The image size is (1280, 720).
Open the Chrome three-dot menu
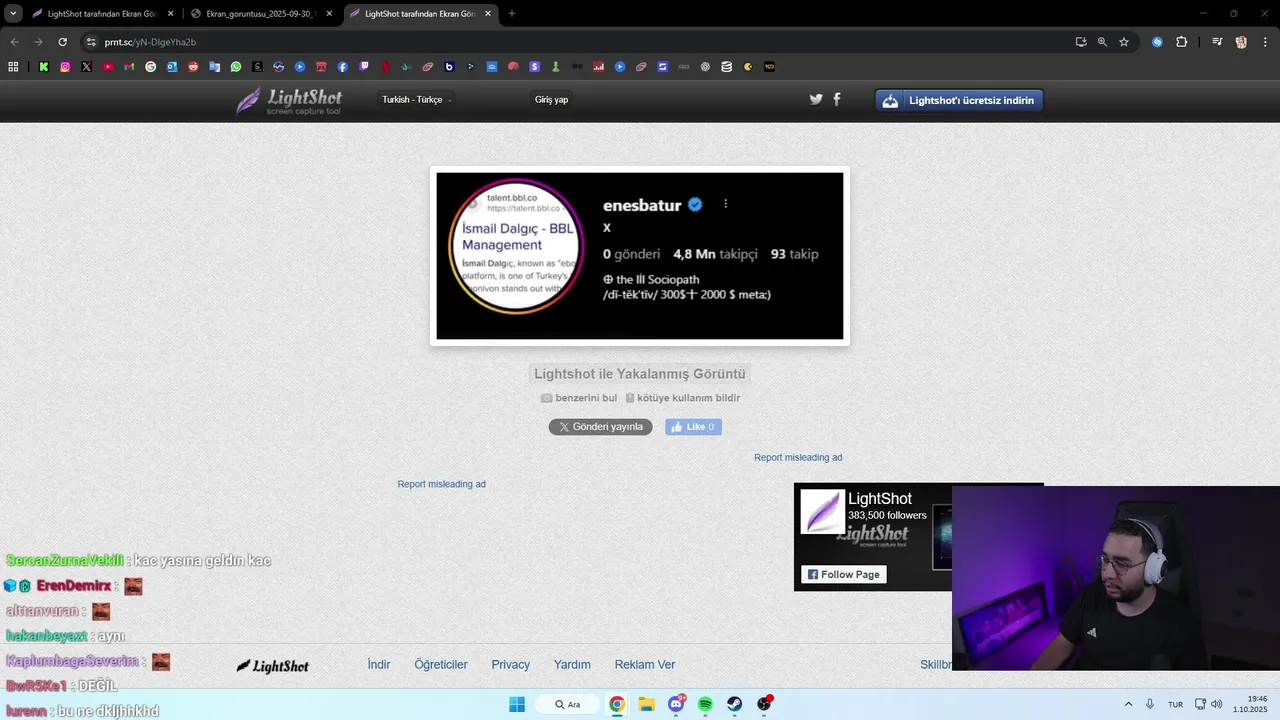tap(1264, 42)
